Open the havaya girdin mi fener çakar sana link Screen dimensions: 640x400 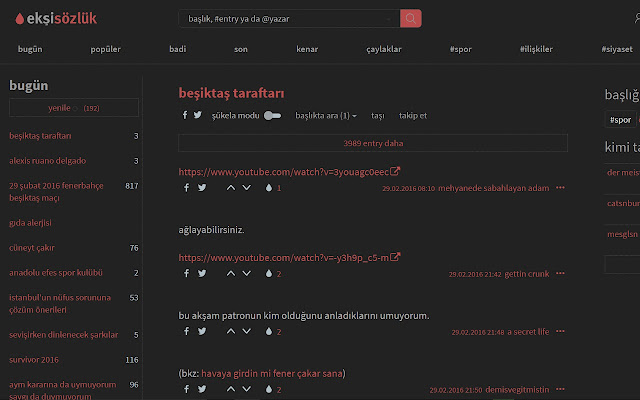coord(271,373)
